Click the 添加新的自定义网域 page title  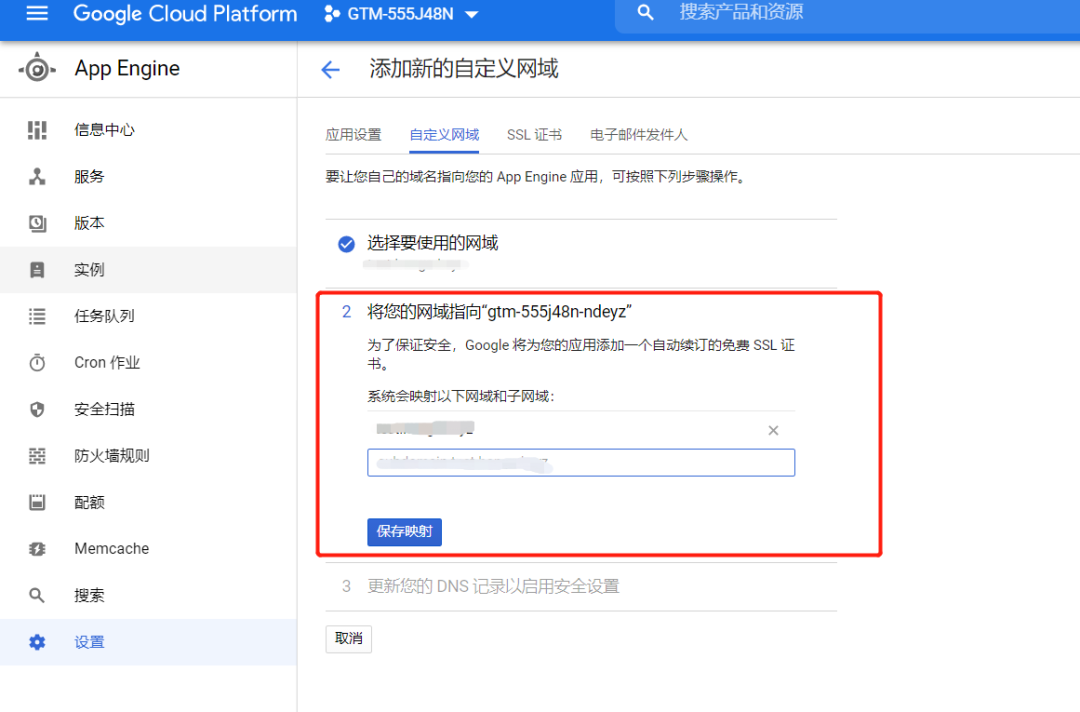pyautogui.click(x=464, y=69)
